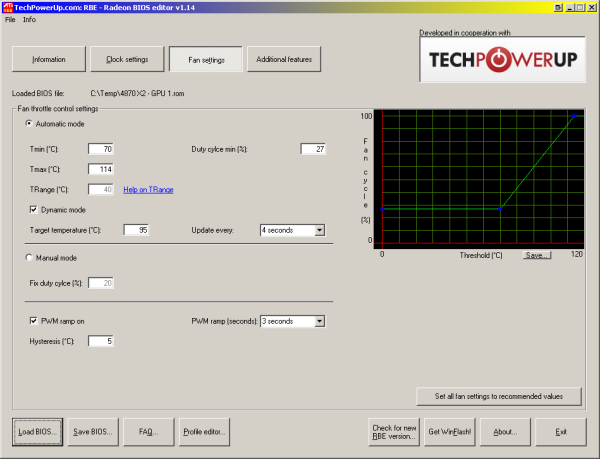Toggle the PWM ramp on checkbox
Image resolution: width=600 pixels, height=459 pixels.
tap(34, 321)
